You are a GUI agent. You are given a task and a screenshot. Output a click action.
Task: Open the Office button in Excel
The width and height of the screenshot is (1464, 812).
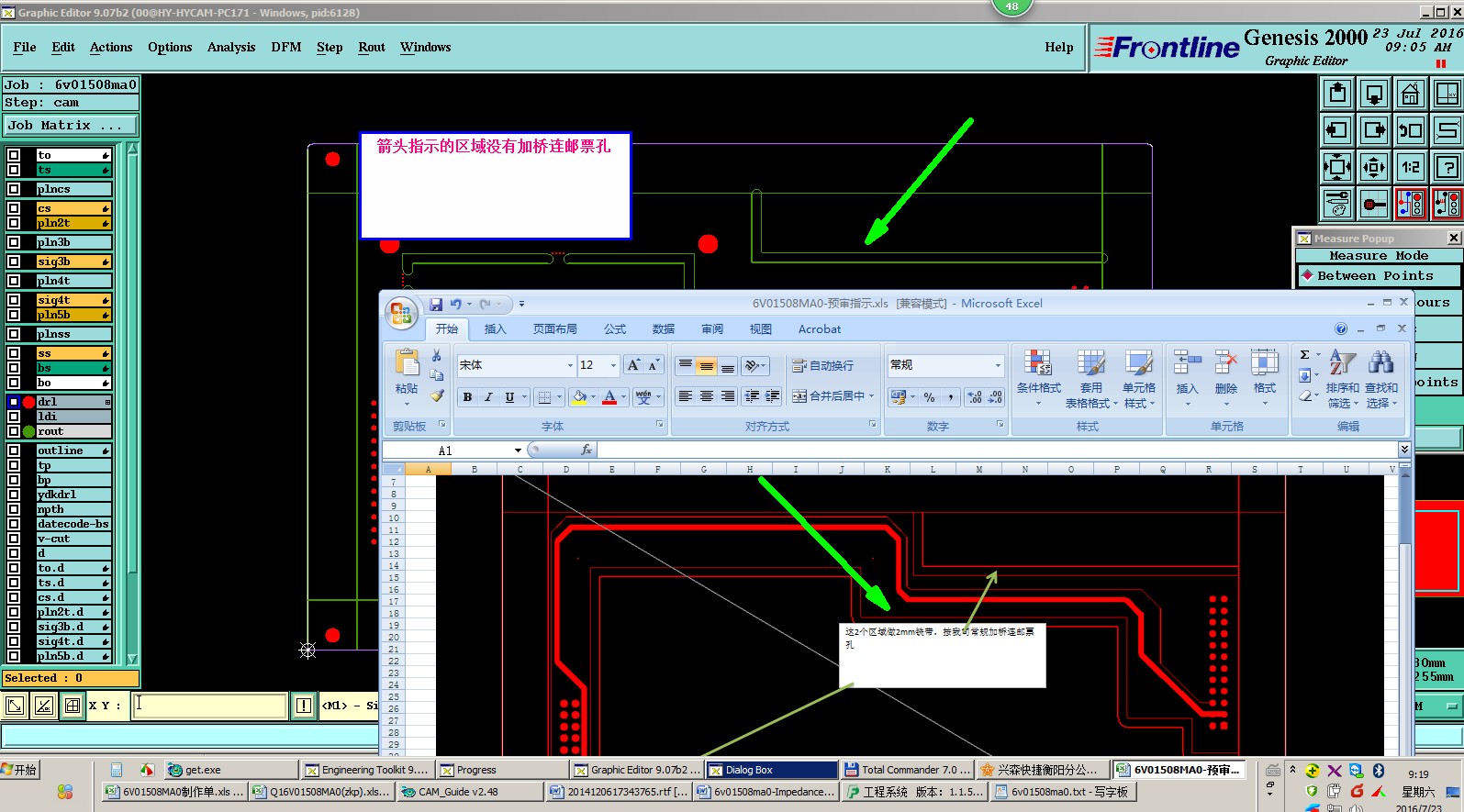[x=401, y=315]
